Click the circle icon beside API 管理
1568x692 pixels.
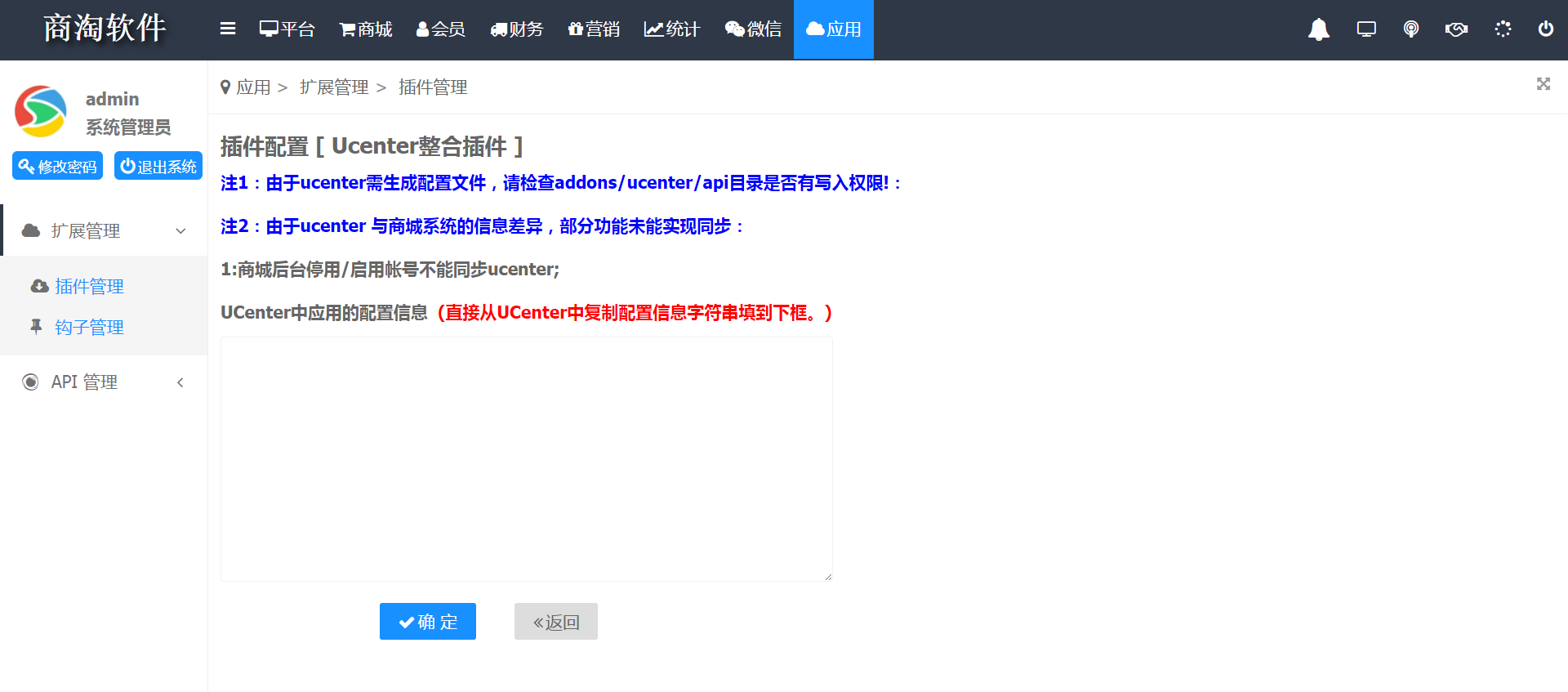[30, 382]
